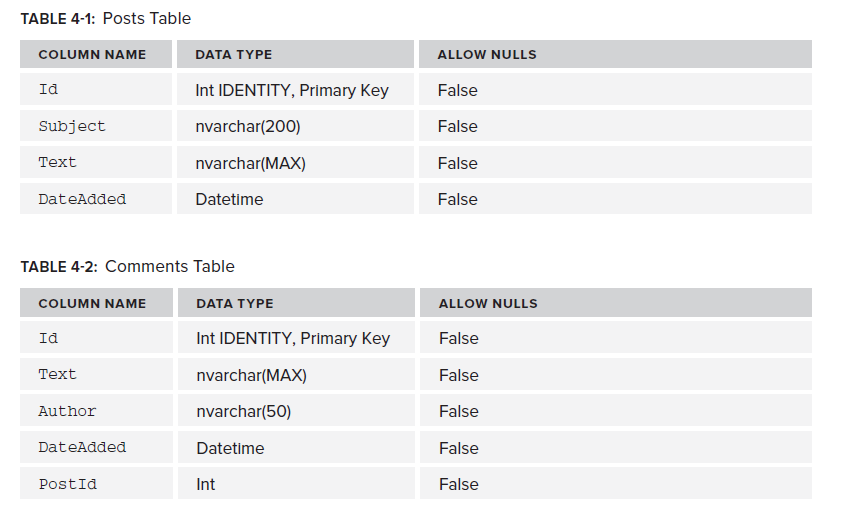The image size is (846, 505).
Task: Select Datetime cell in Posts table
Action: pyautogui.click(x=229, y=199)
